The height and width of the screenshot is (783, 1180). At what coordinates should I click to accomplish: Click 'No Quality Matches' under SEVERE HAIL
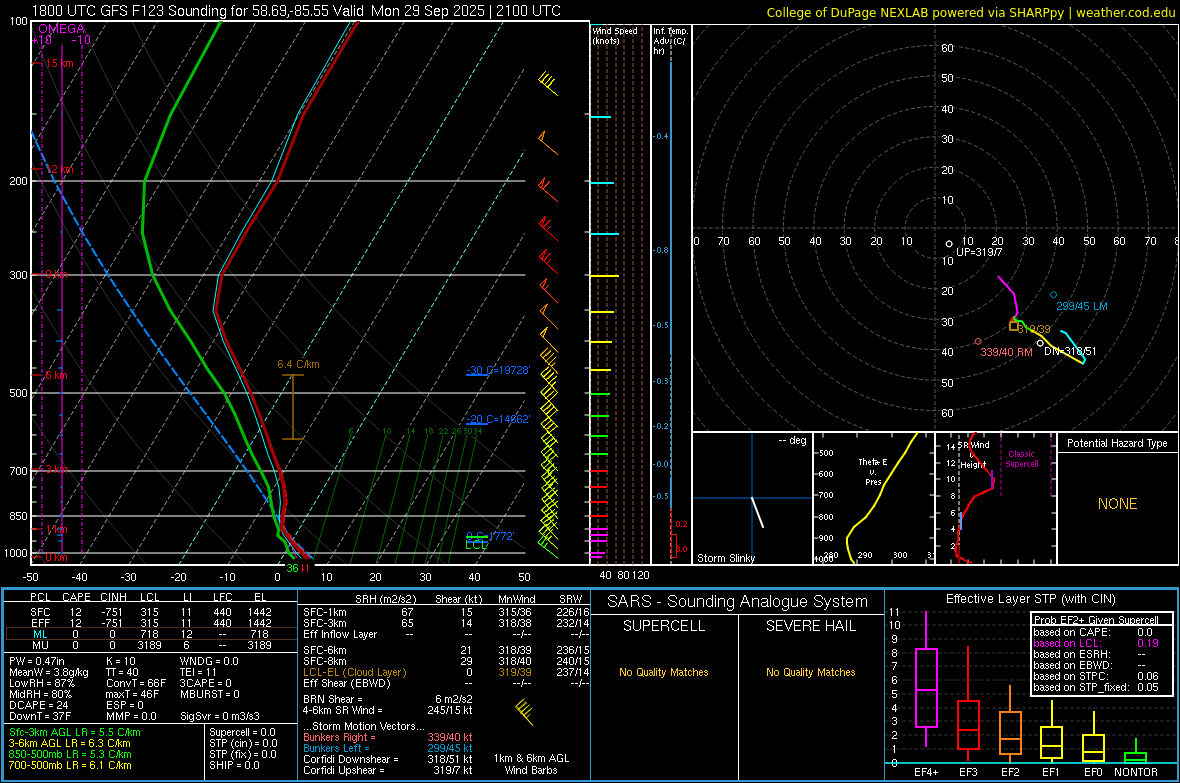[x=810, y=672]
